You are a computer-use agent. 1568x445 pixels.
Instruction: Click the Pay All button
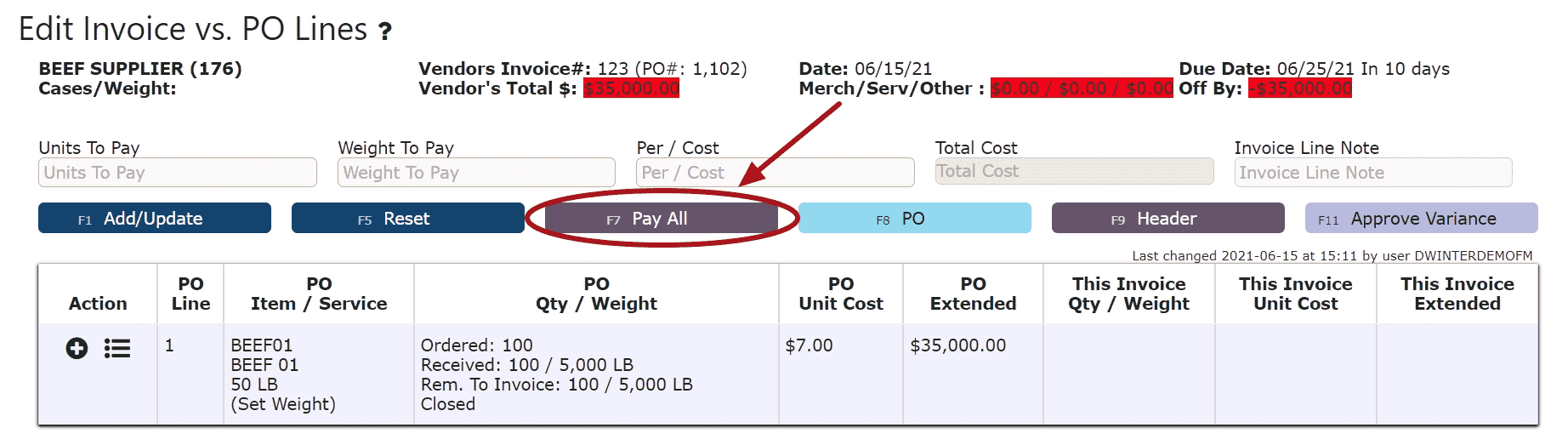[661, 219]
